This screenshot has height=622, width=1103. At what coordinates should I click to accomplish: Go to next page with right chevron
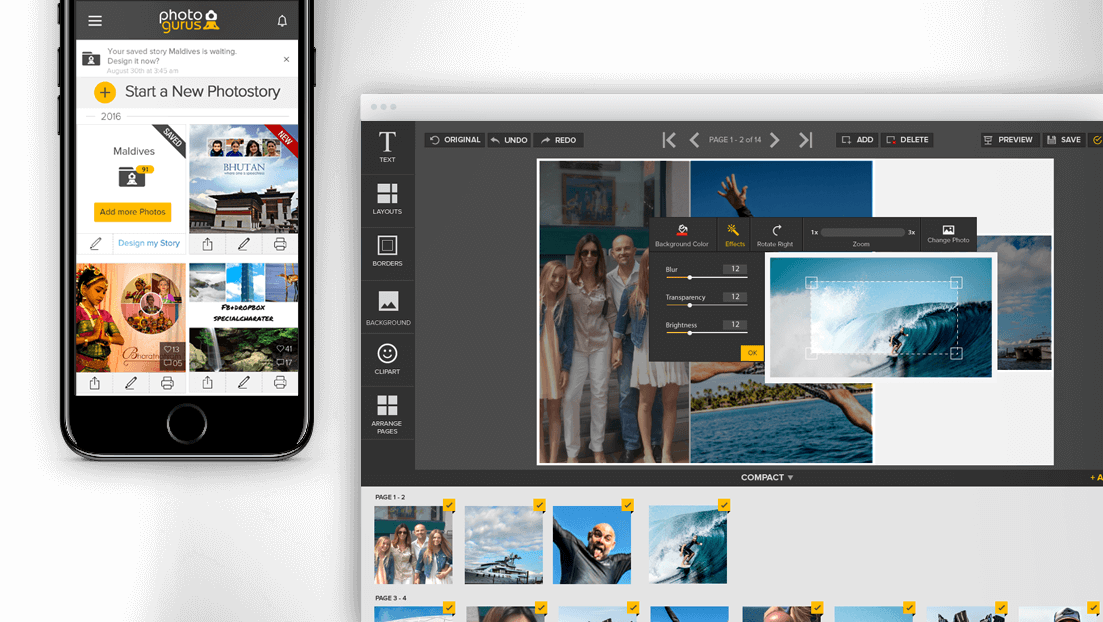coord(776,140)
